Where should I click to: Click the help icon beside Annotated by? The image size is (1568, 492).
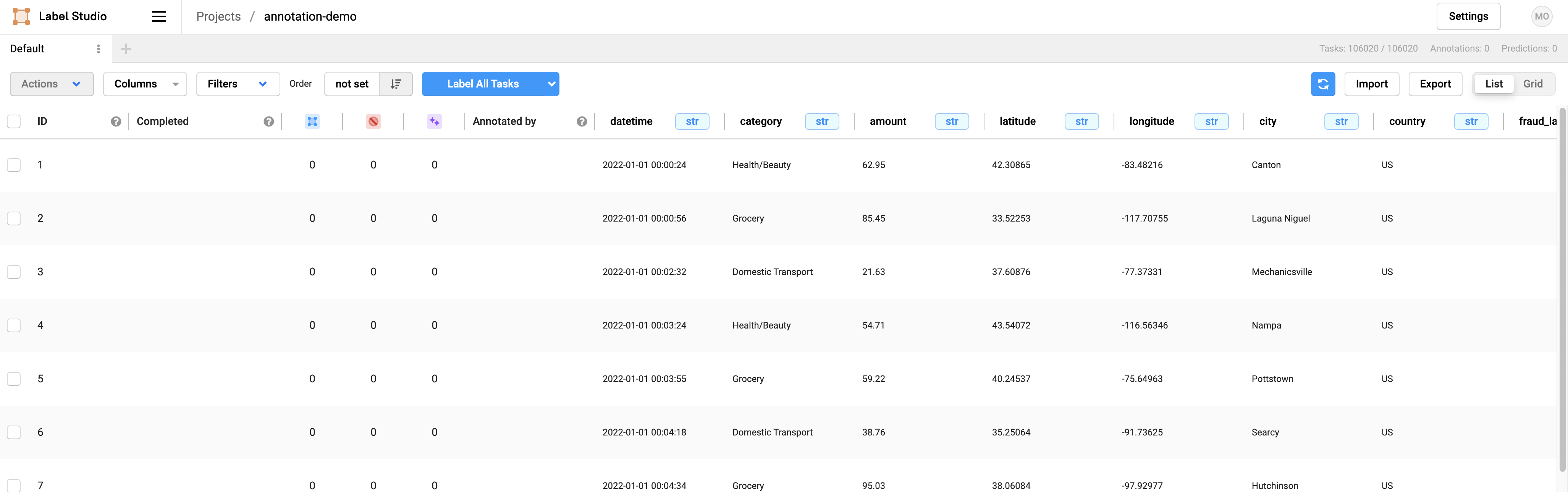[x=581, y=121]
